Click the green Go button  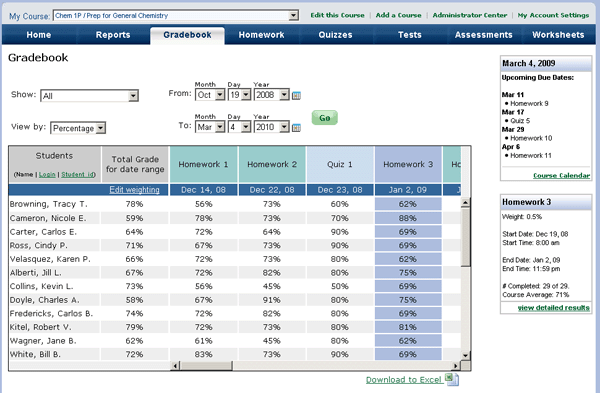click(324, 118)
